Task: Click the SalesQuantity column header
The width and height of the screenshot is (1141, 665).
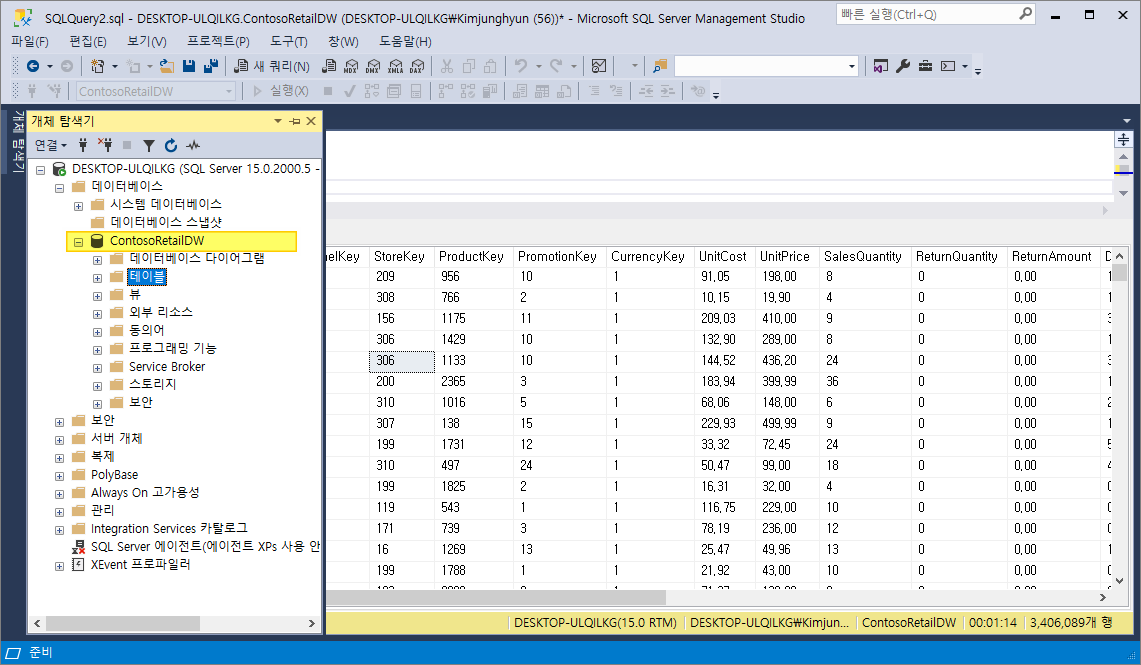Action: [x=863, y=256]
